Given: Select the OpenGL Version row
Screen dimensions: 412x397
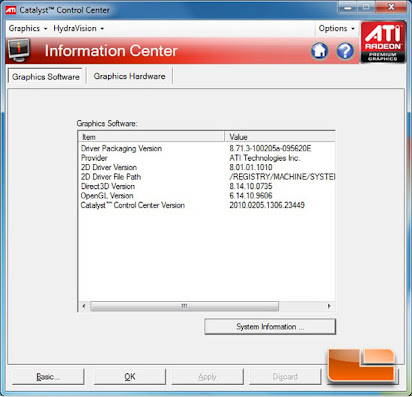Looking at the screenshot, I should coord(207,196).
